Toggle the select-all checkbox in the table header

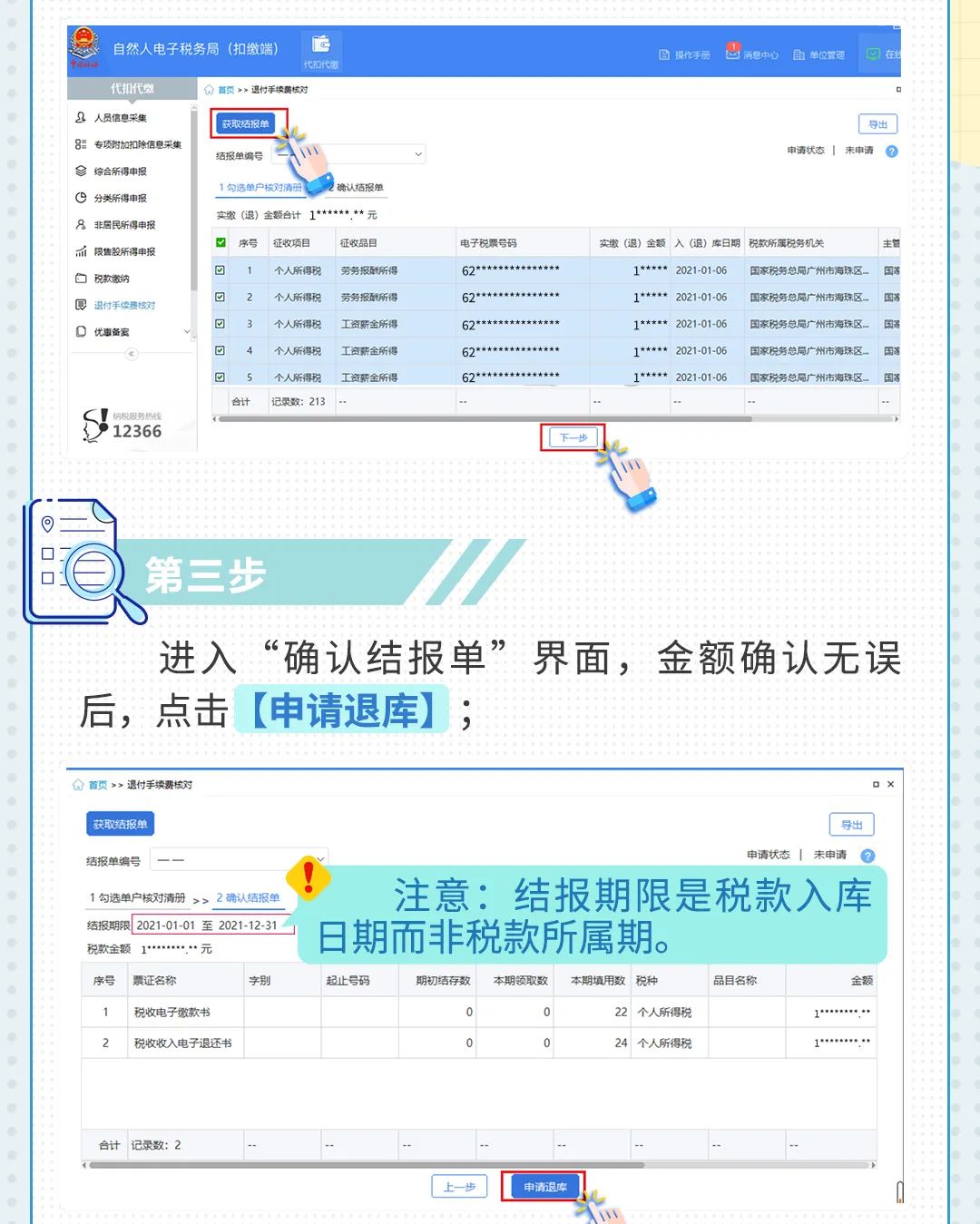click(x=220, y=242)
